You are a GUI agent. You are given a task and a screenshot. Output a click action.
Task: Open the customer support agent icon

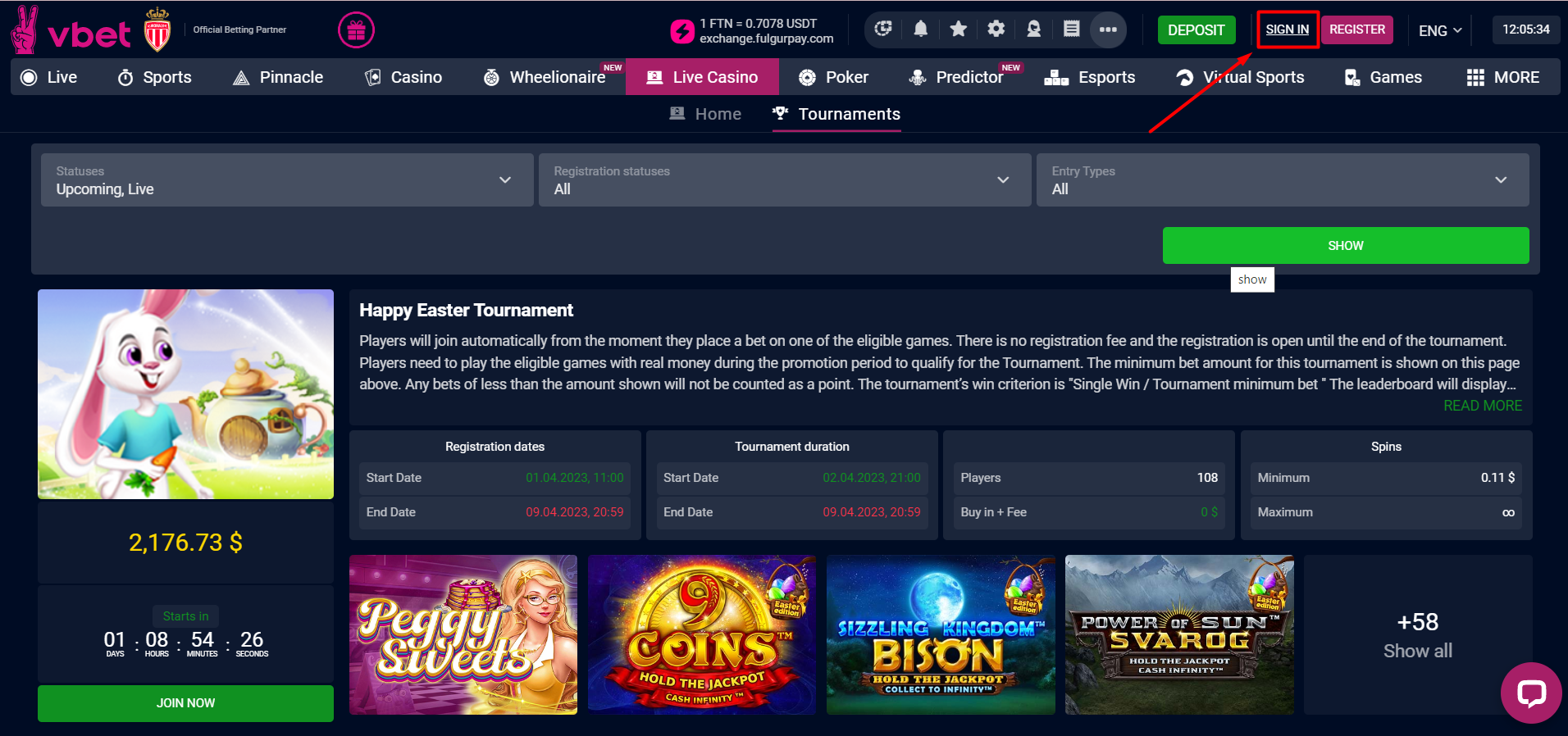[x=1033, y=30]
